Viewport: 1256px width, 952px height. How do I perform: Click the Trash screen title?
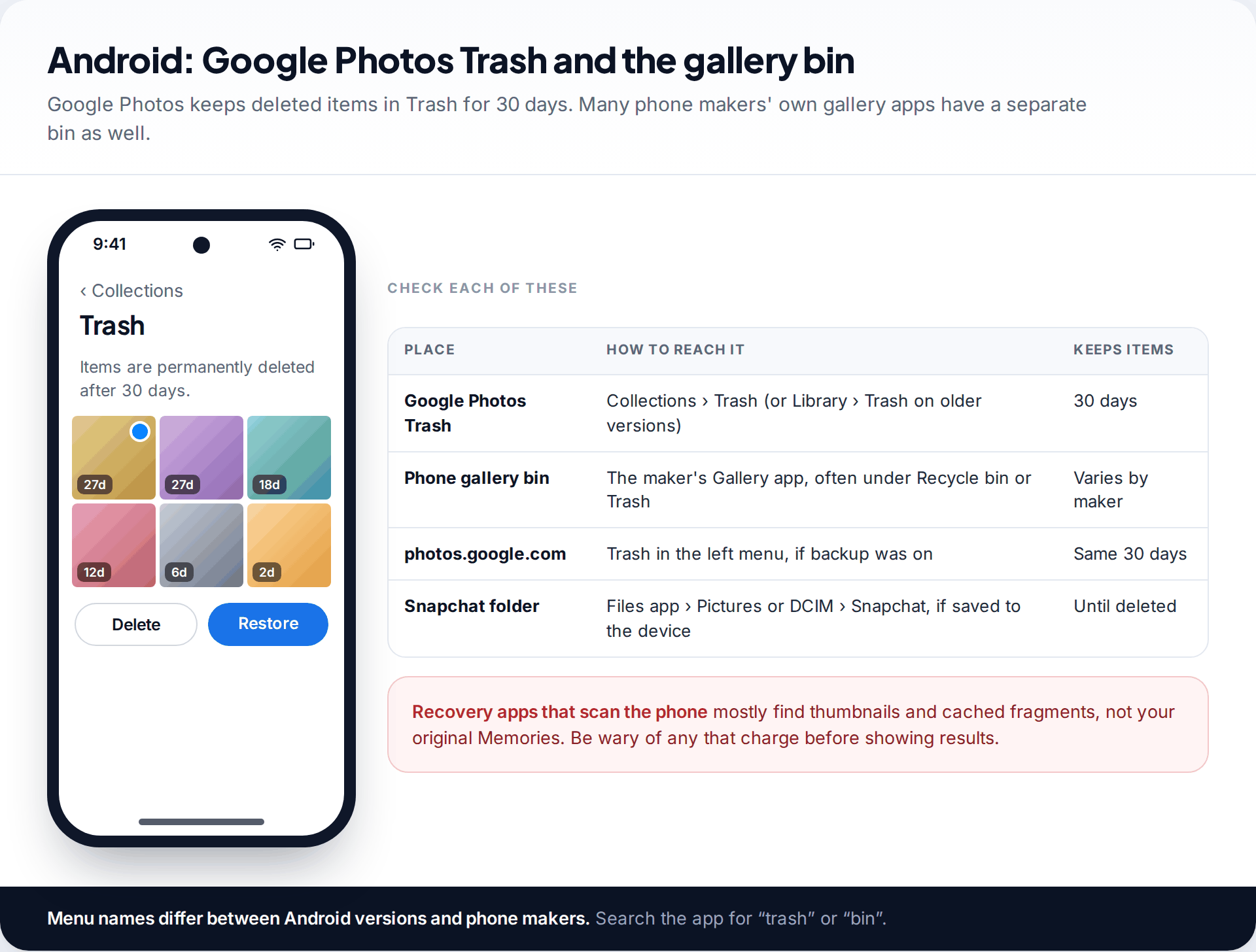pyautogui.click(x=112, y=326)
